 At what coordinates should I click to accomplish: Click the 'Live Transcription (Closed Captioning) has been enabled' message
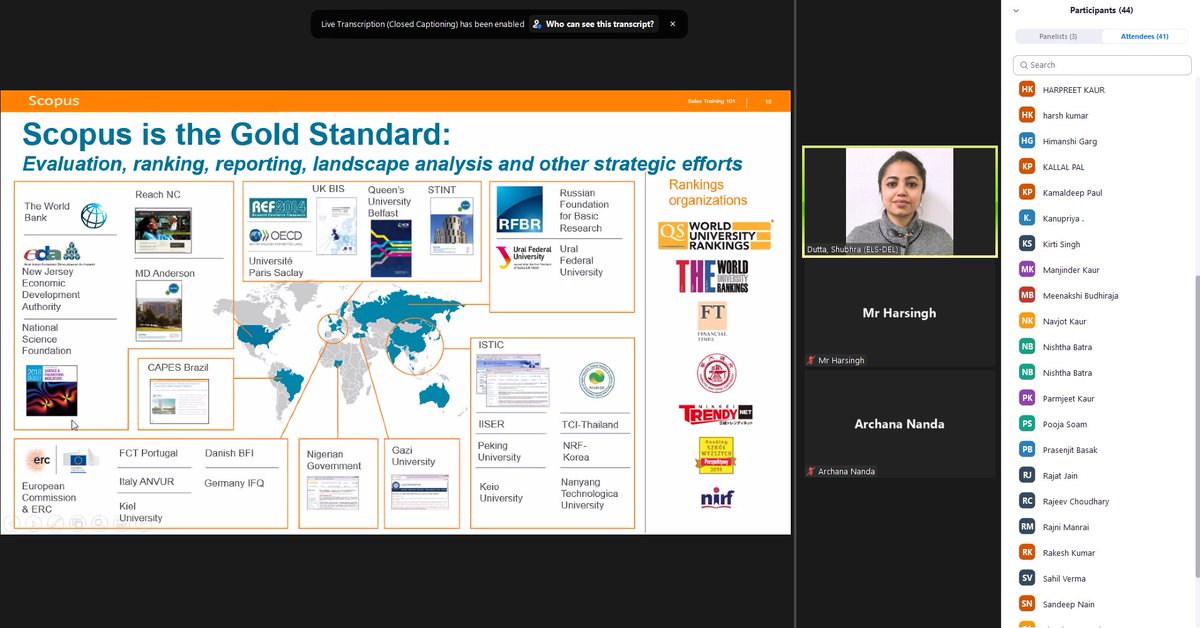pyautogui.click(x=422, y=24)
